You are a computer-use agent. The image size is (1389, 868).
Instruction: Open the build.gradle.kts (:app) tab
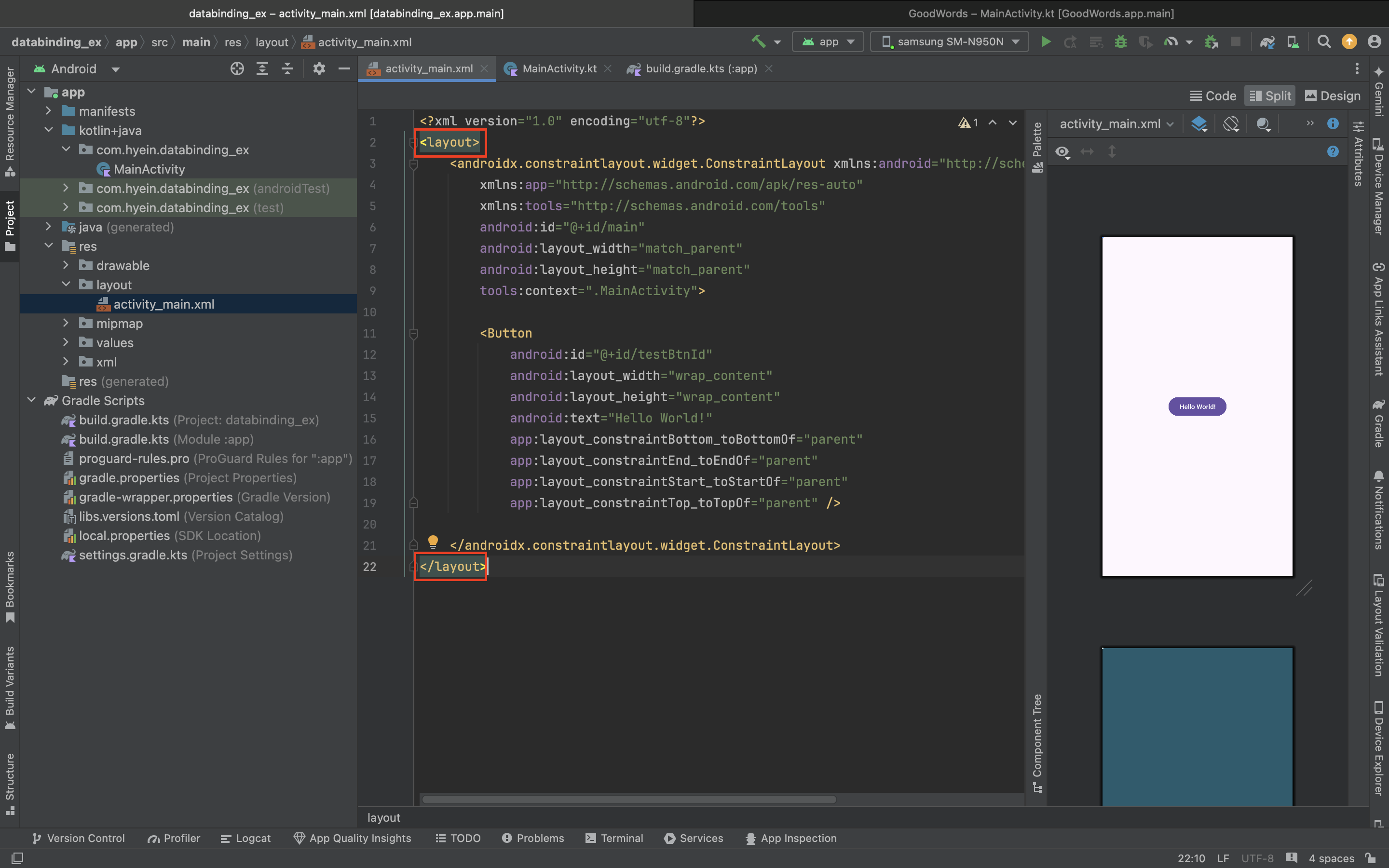coord(701,69)
